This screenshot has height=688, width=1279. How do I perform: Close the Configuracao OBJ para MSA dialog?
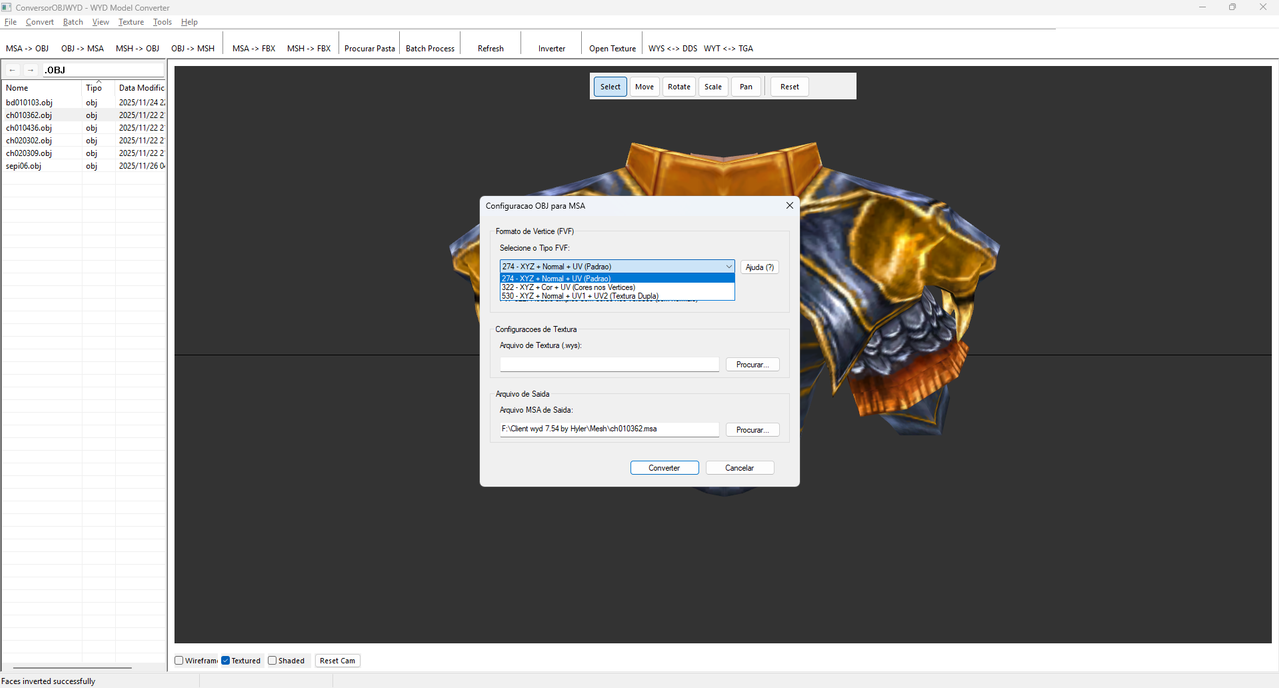point(789,205)
